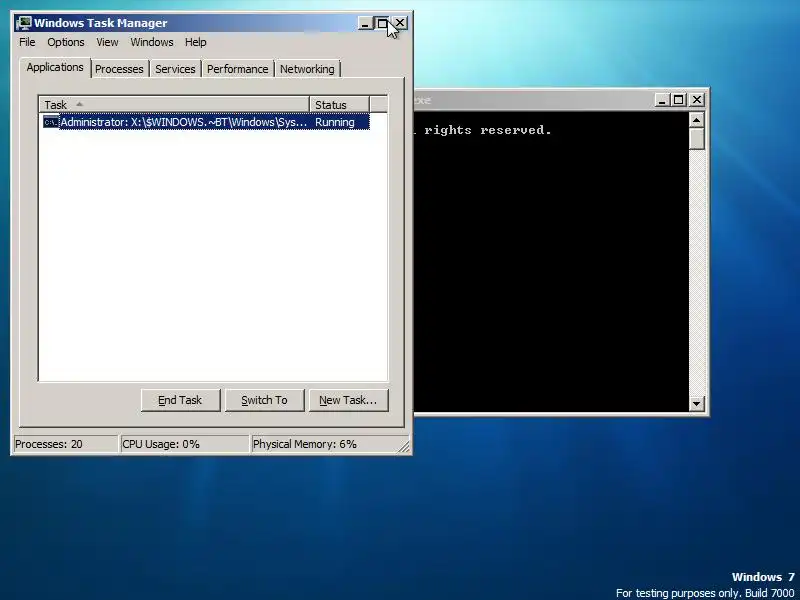
Task: Switch to the Performance tab
Action: pos(237,69)
